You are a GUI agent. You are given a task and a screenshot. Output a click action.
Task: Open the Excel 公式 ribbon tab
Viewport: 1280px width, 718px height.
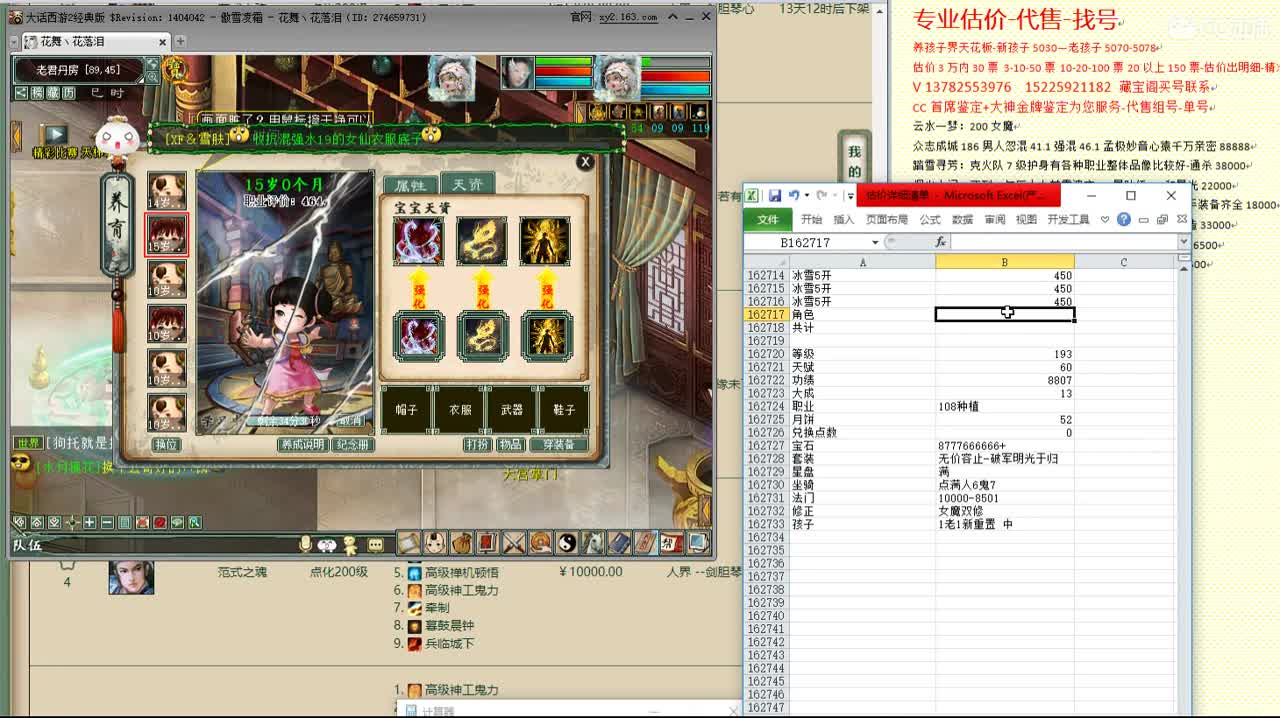[x=930, y=219]
